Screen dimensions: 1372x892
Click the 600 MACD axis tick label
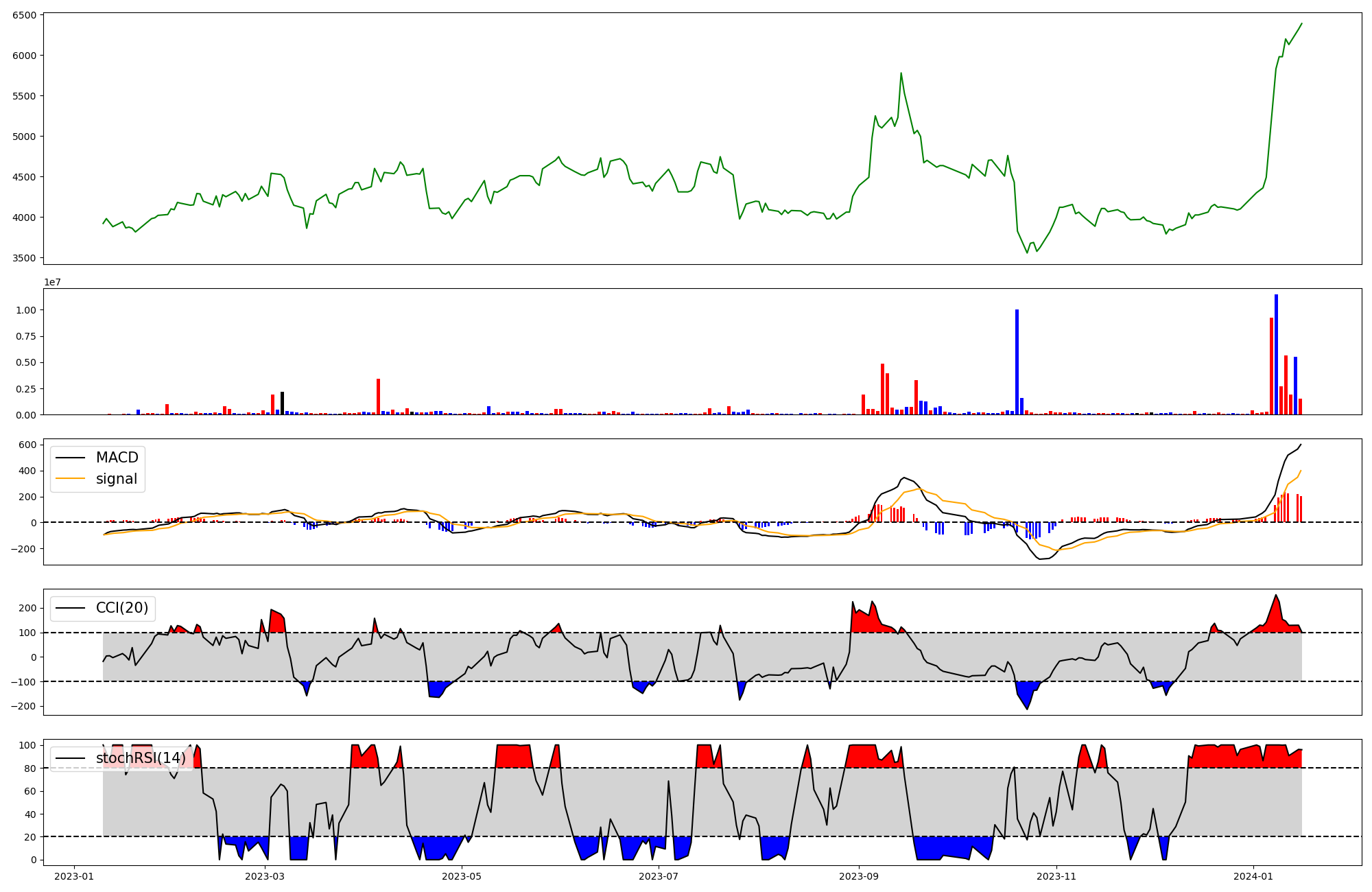pos(27,445)
